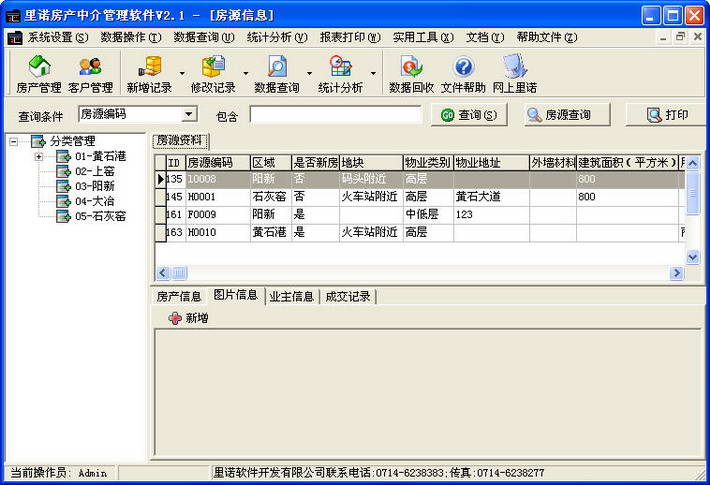Click the horizontal scrollbar thumb of table
The height and width of the screenshot is (485, 710).
pyautogui.click(x=179, y=273)
